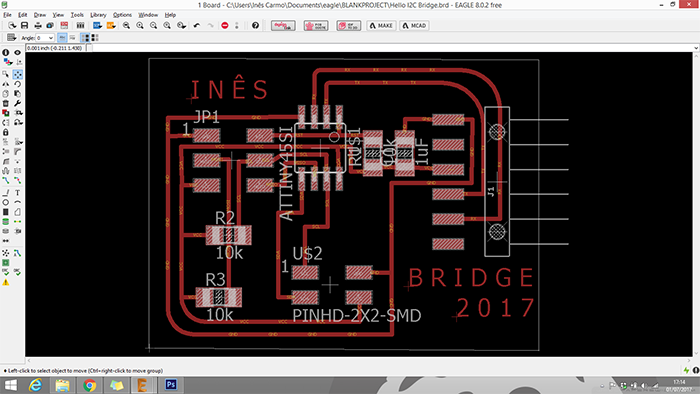Open the Errors warning triangle
Viewport: 700px width, 394px height.
point(6,282)
